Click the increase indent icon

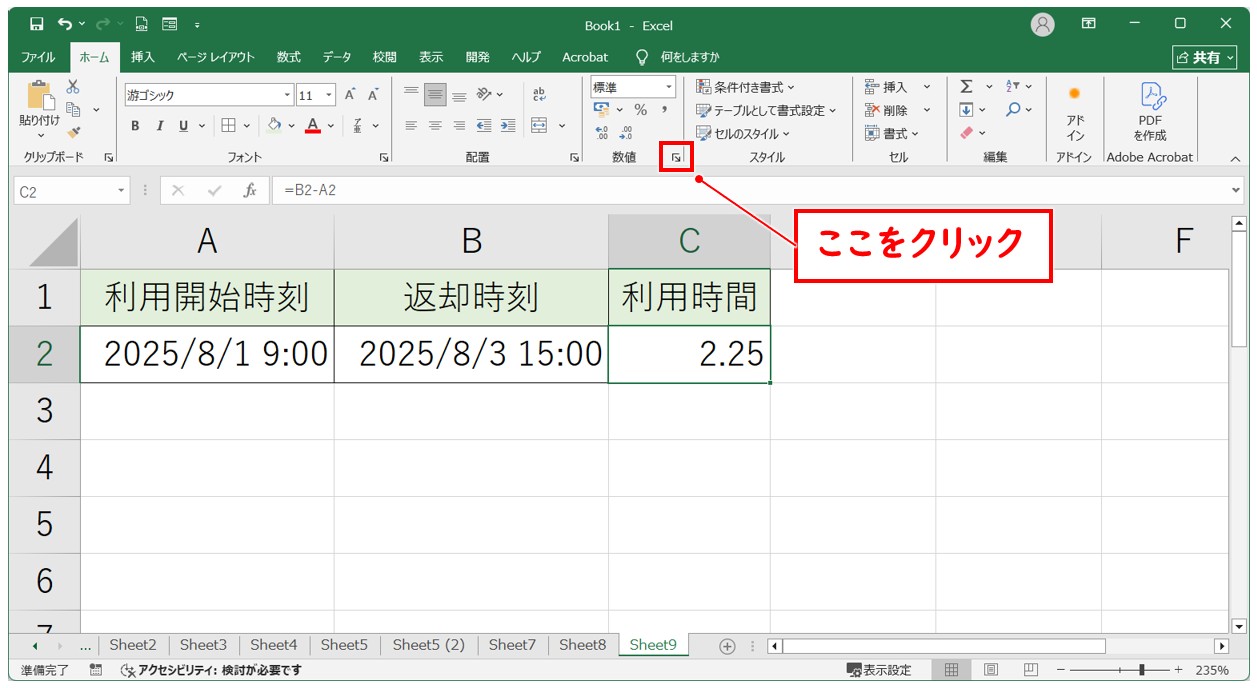(x=508, y=125)
